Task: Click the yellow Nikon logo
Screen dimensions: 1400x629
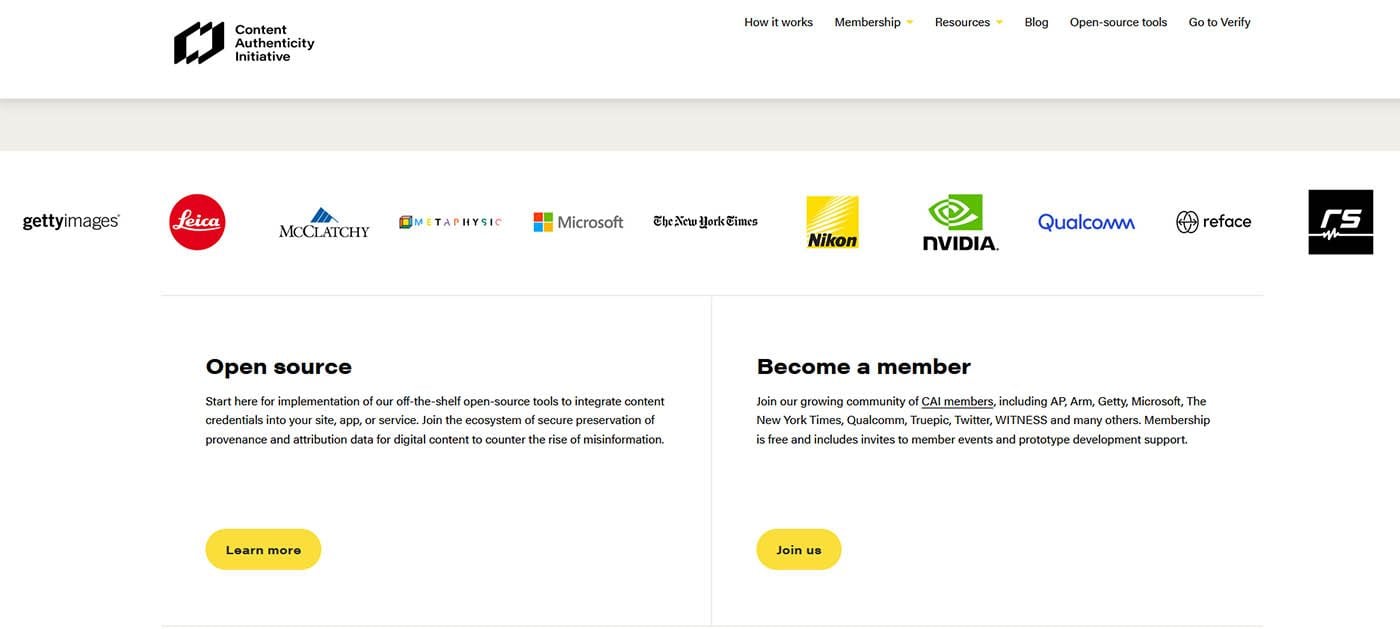Action: [832, 222]
